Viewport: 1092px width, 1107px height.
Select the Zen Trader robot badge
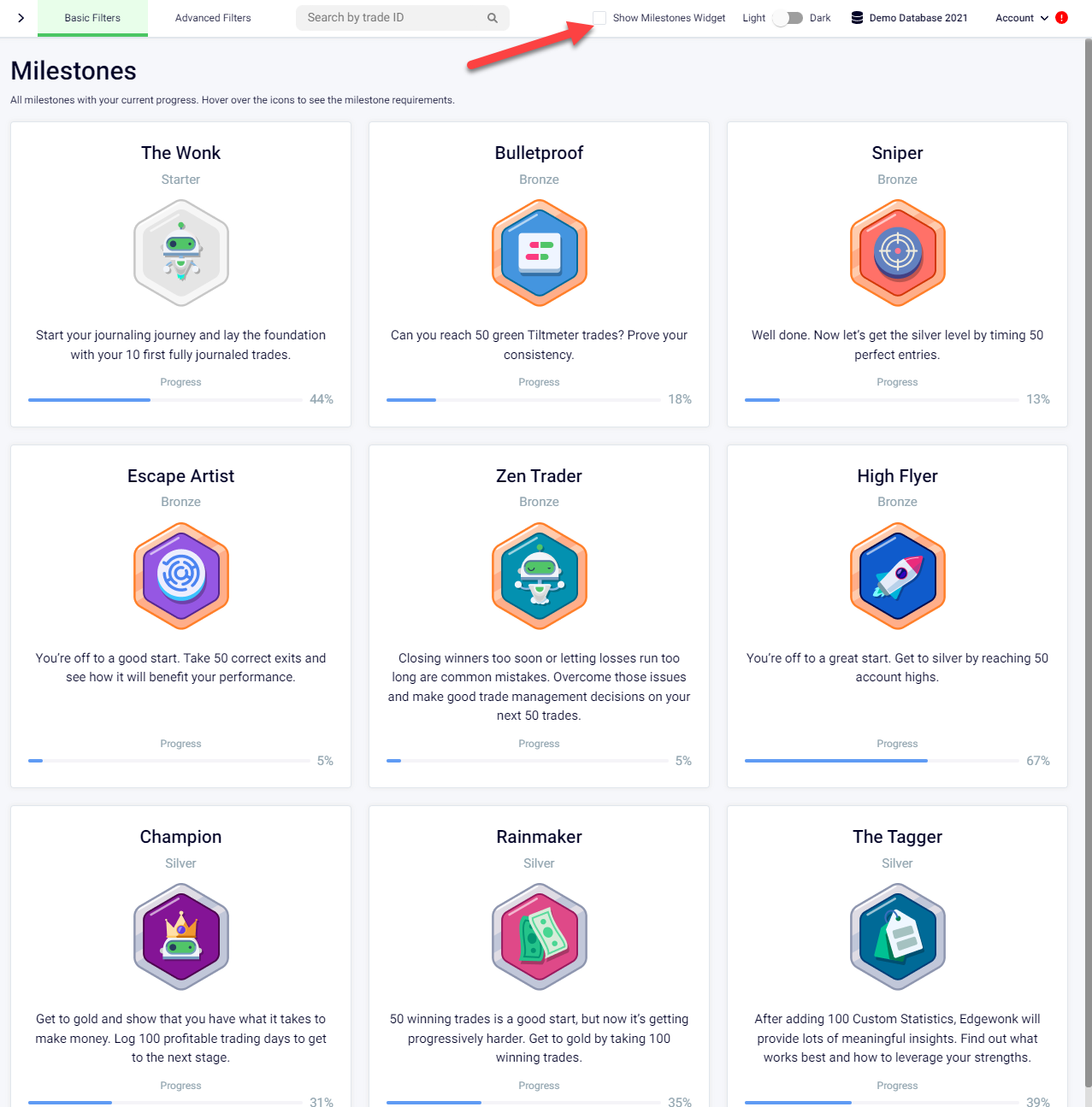coord(539,576)
